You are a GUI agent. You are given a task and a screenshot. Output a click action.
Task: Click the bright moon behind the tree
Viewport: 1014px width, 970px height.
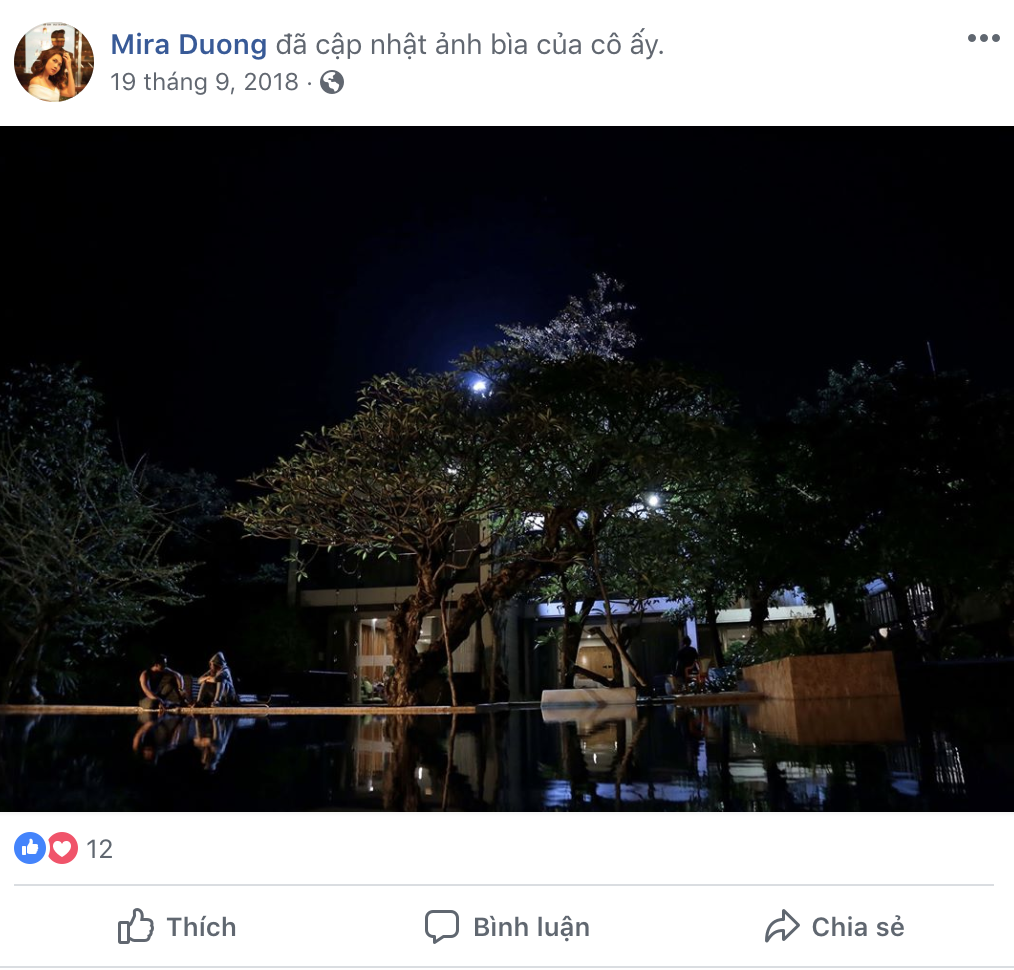pos(479,386)
